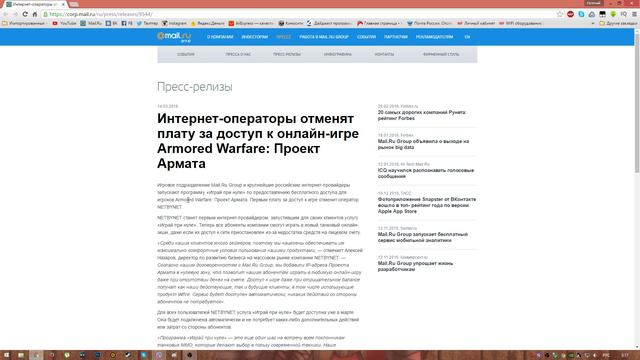Open the Главная страница bookmark

pyautogui.click(x=379, y=23)
